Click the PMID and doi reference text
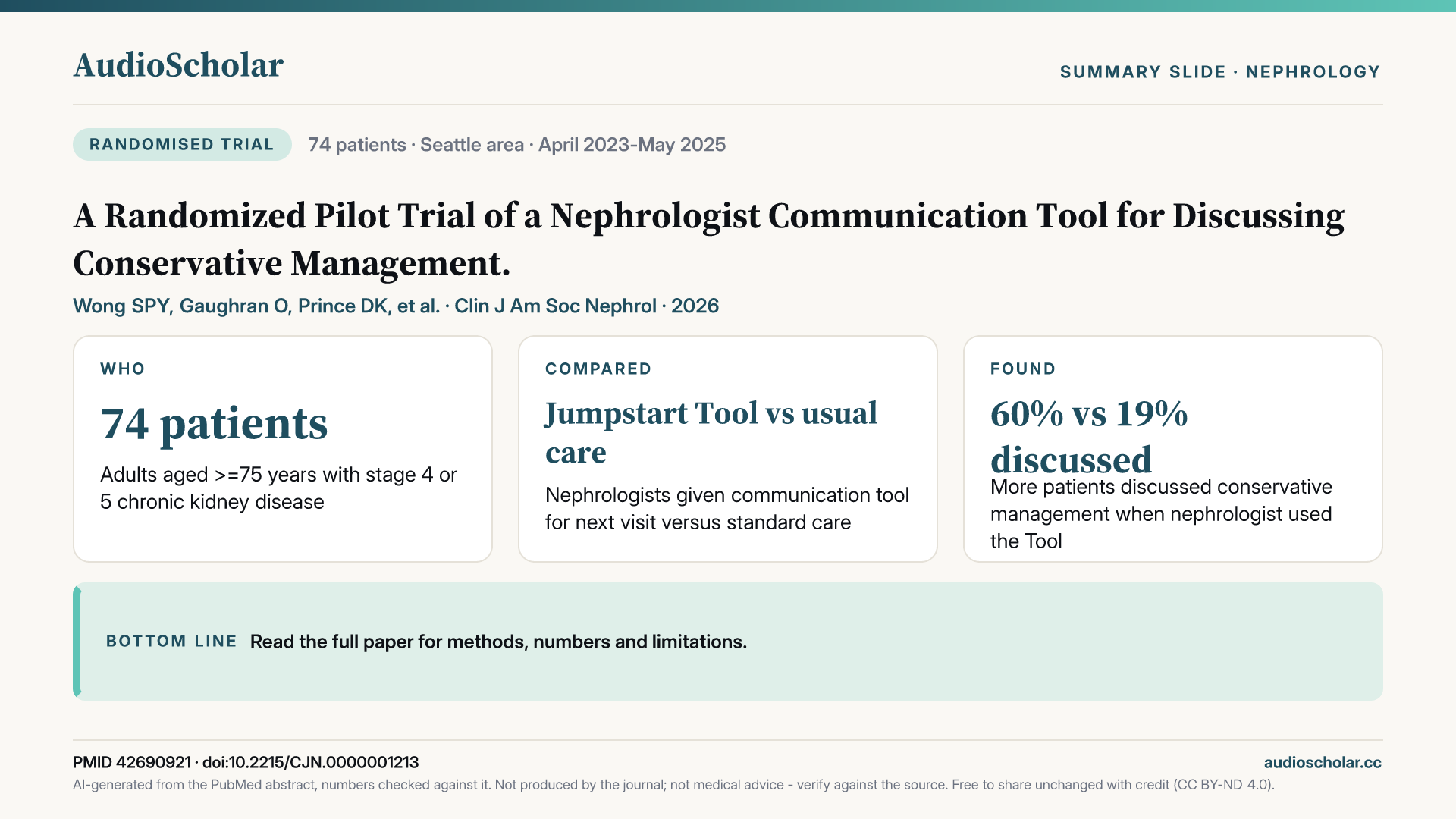Image resolution: width=1456 pixels, height=819 pixels. pos(246,762)
